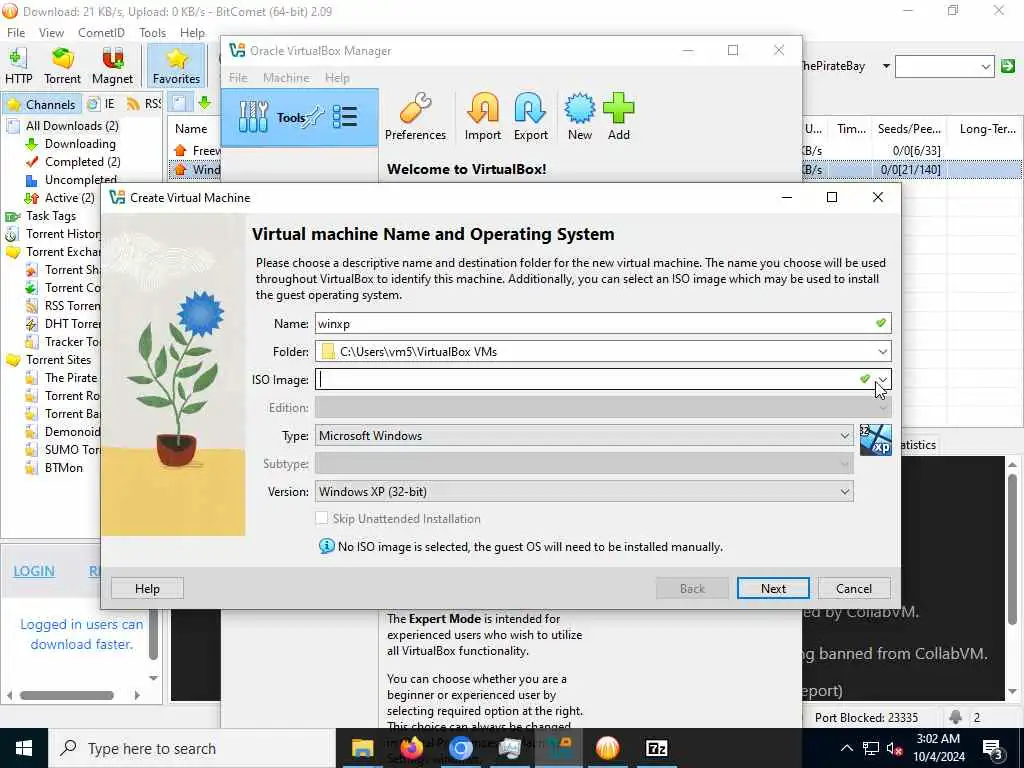
Task: Click the LOGIN link in BitComet
Action: point(34,571)
